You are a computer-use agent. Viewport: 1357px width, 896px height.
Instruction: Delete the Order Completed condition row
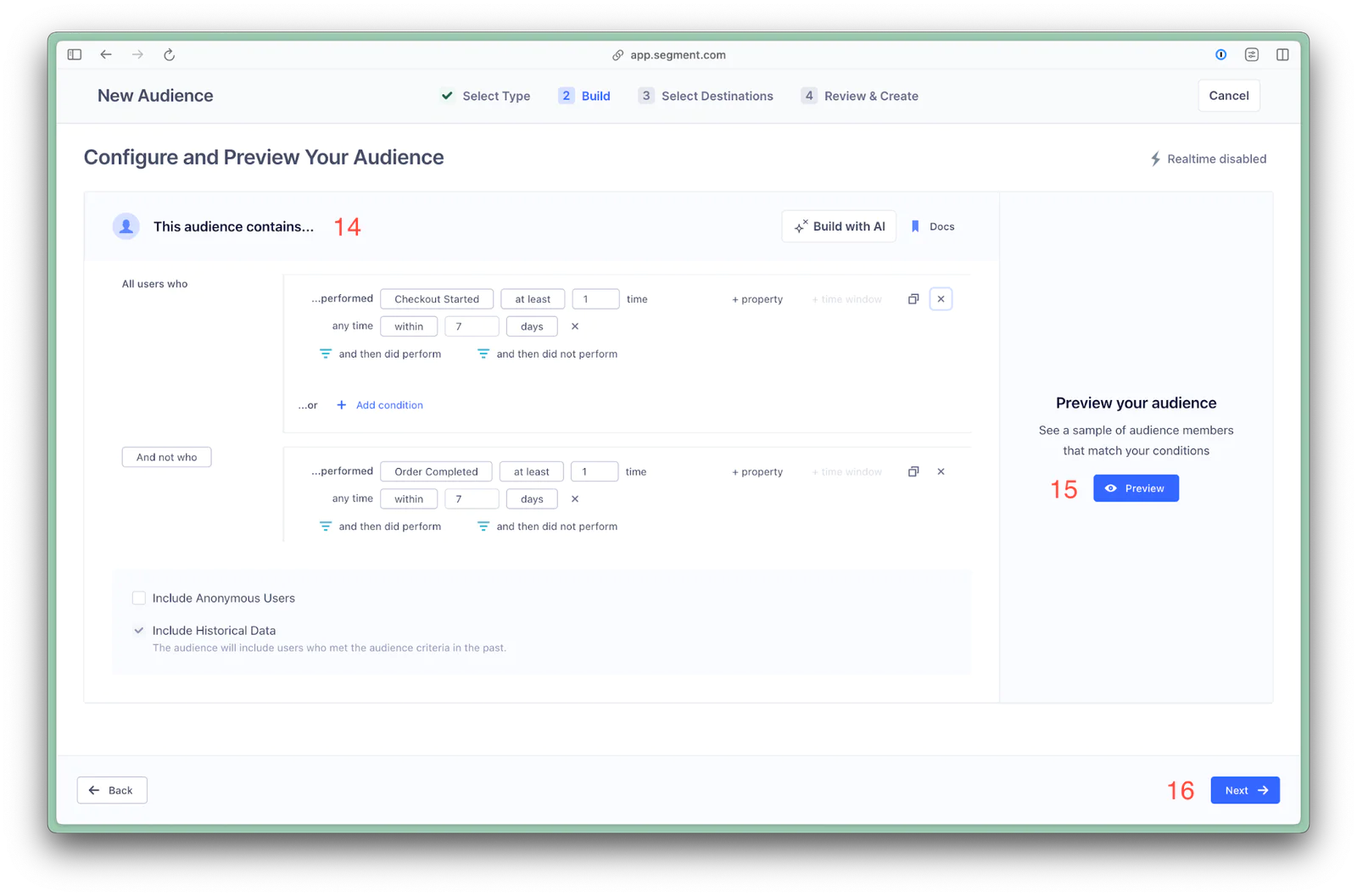pyautogui.click(x=941, y=472)
